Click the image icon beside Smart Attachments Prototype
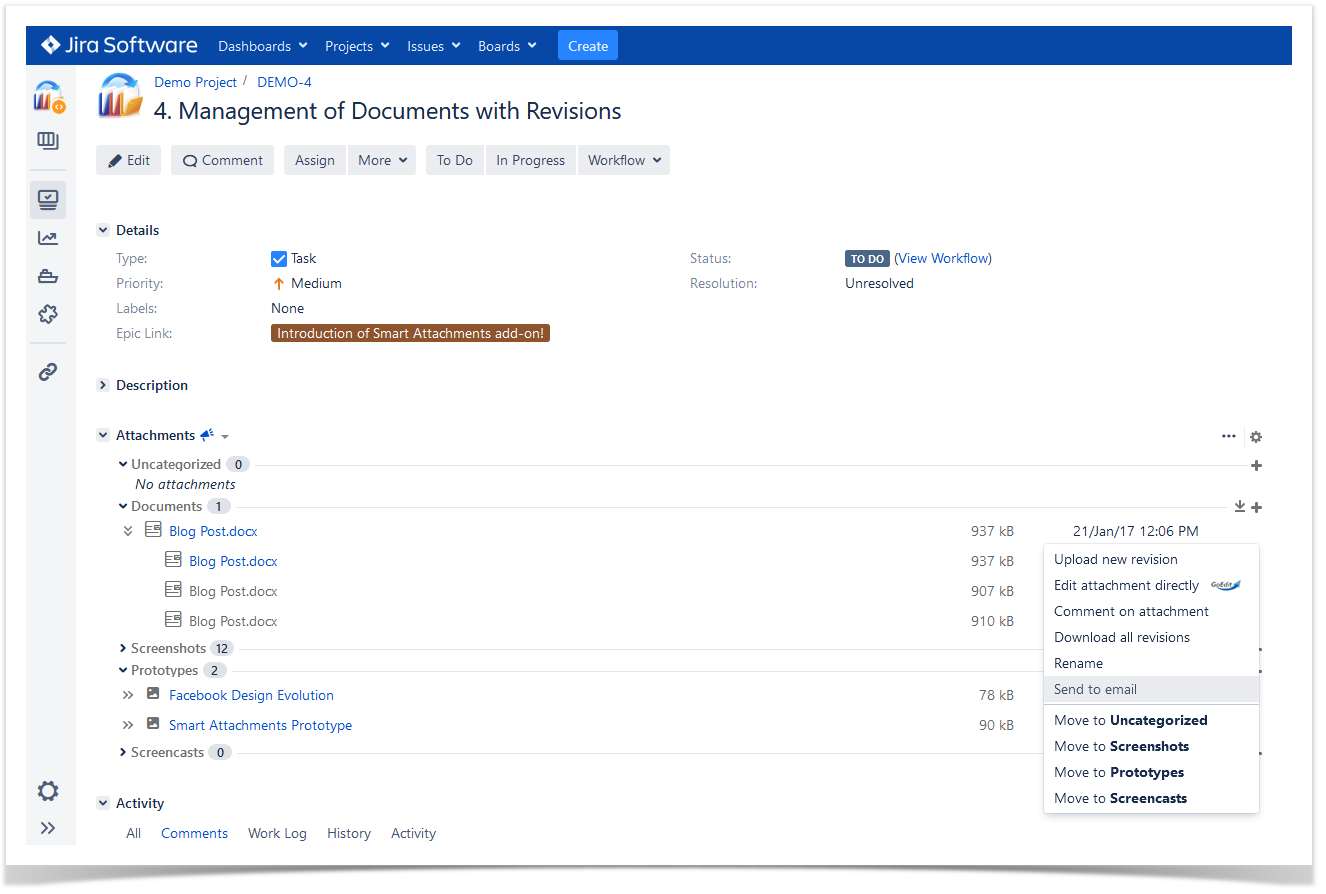 [153, 724]
